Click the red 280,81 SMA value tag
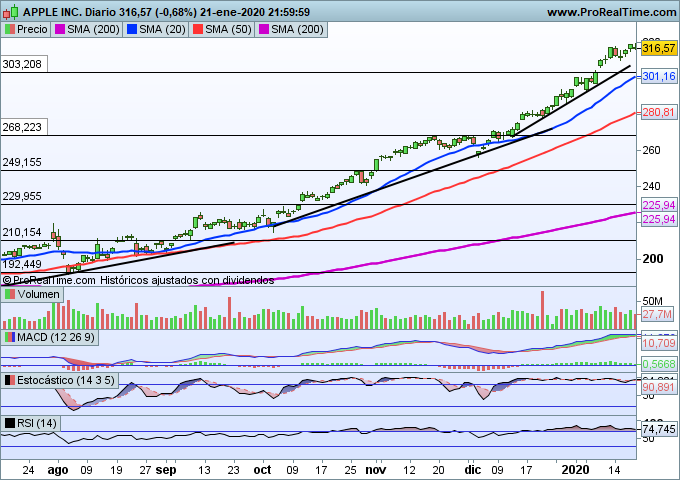680x480 pixels. (x=659, y=112)
